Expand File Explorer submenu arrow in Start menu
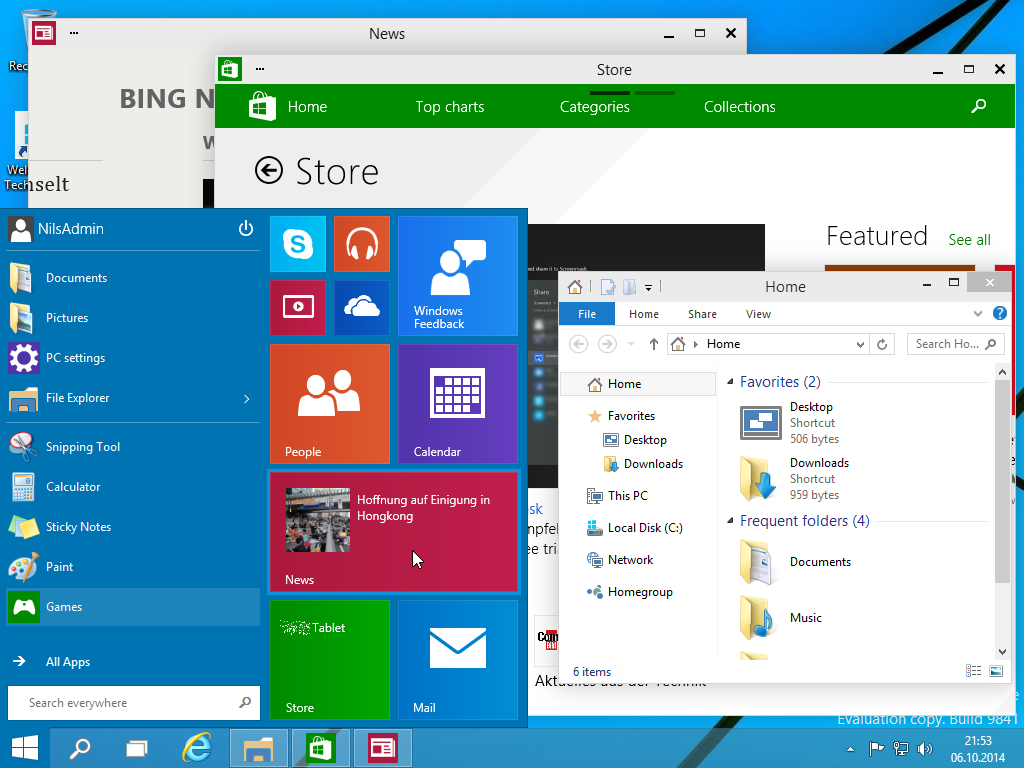The width and height of the screenshot is (1024, 768). [246, 398]
